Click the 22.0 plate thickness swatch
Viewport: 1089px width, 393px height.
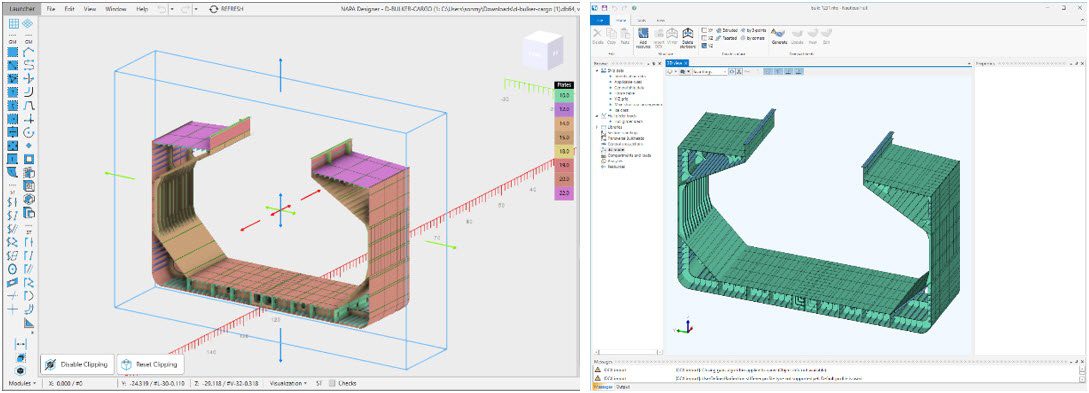563,194
